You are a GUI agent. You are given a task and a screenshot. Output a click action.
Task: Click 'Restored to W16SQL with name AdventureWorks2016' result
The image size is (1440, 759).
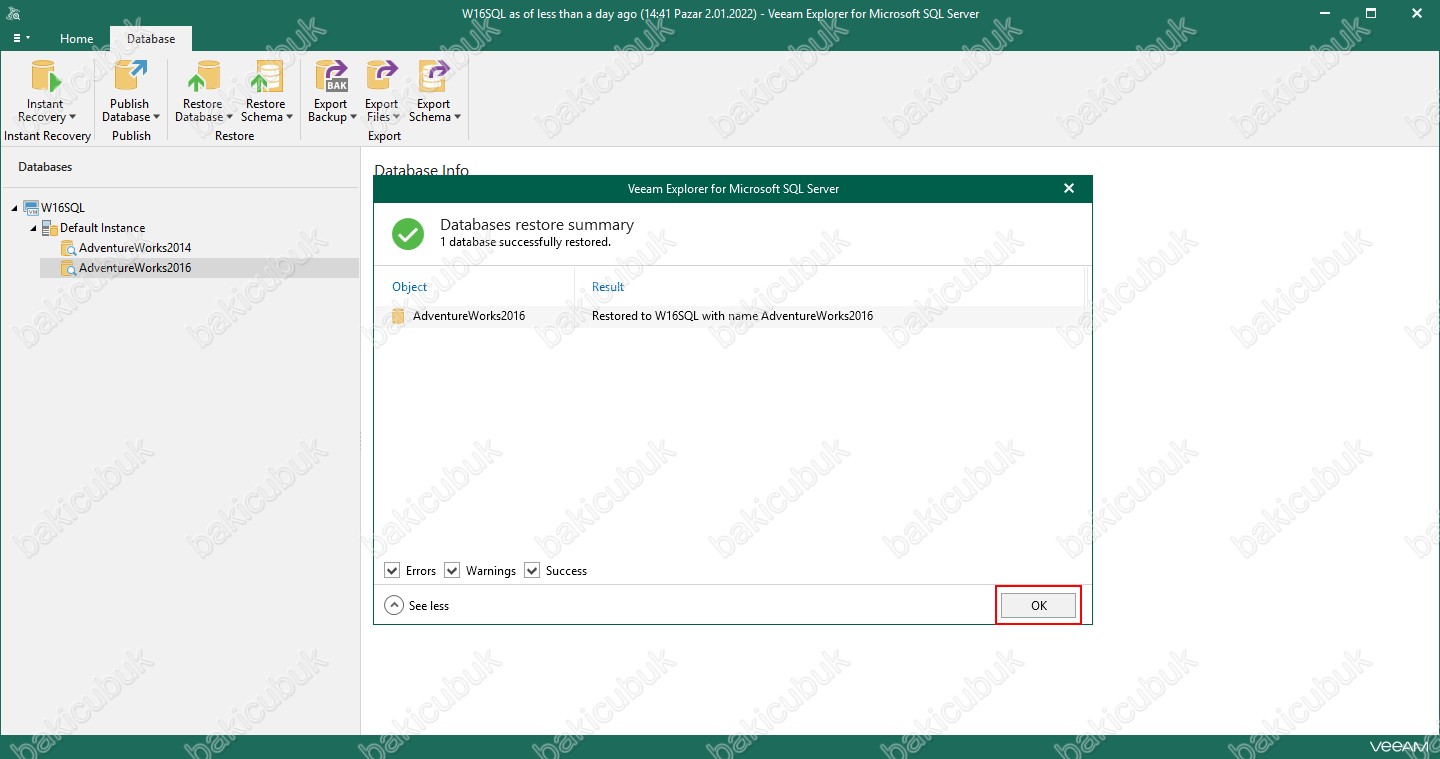coord(732,316)
